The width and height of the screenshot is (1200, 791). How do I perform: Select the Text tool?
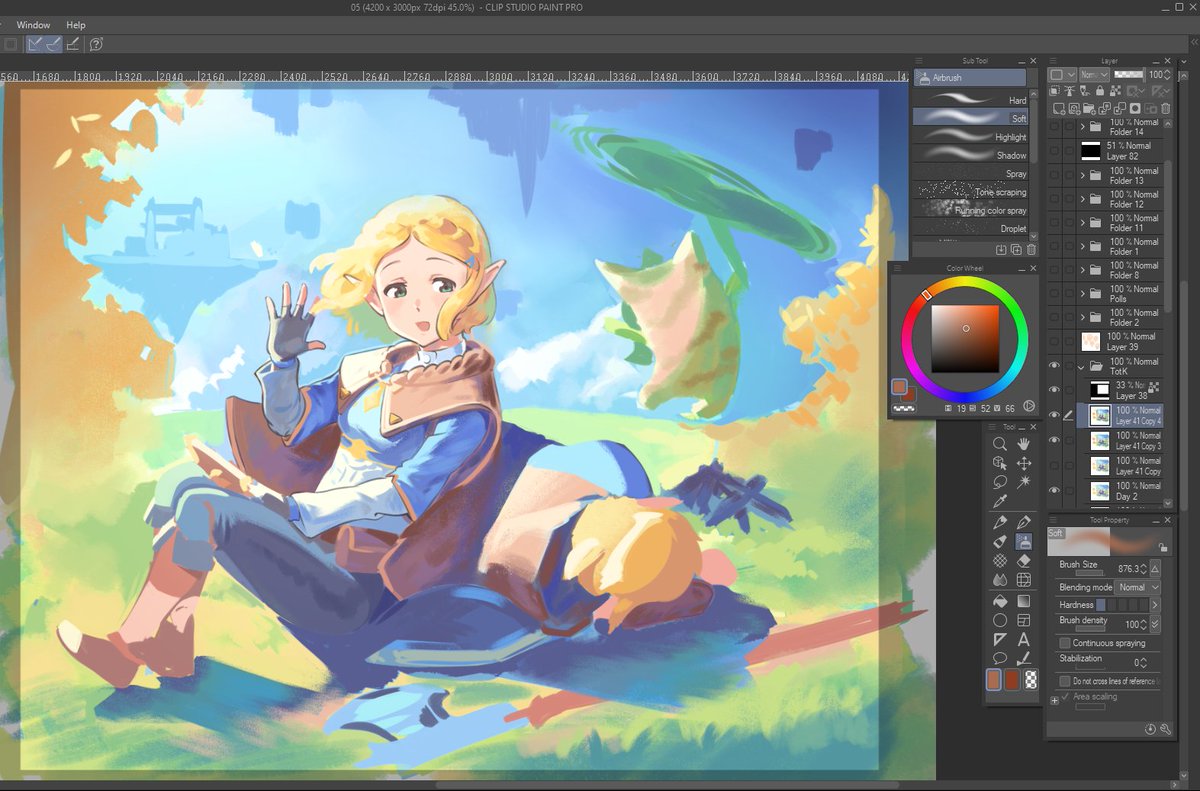(1024, 640)
